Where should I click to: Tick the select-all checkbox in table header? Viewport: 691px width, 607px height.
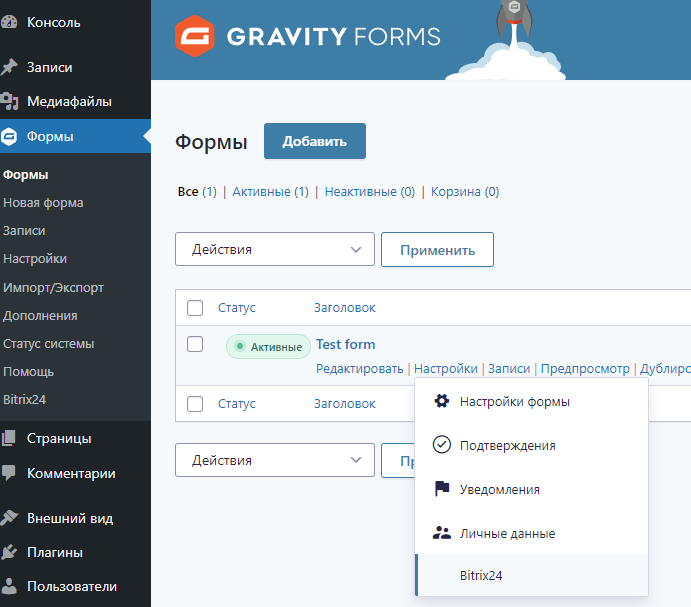pos(195,308)
